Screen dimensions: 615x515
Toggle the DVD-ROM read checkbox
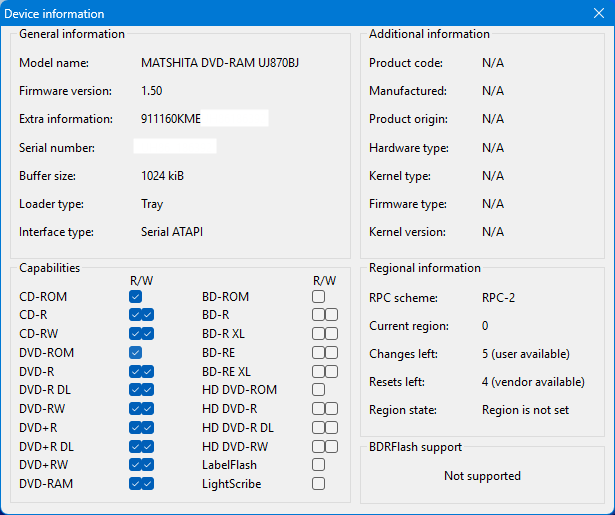point(135,353)
